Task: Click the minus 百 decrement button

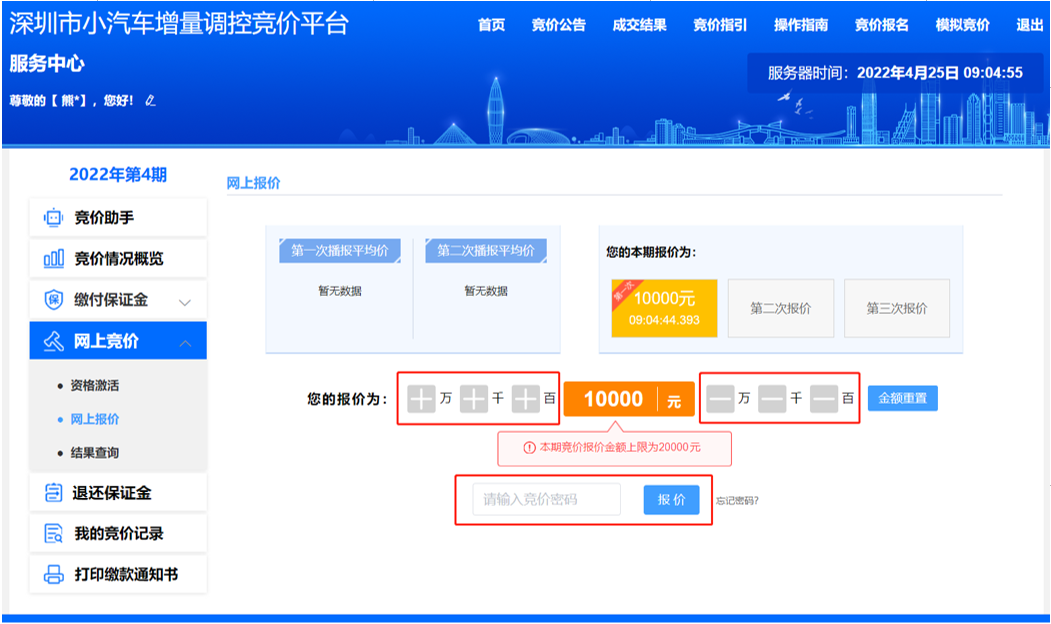Action: pos(823,399)
